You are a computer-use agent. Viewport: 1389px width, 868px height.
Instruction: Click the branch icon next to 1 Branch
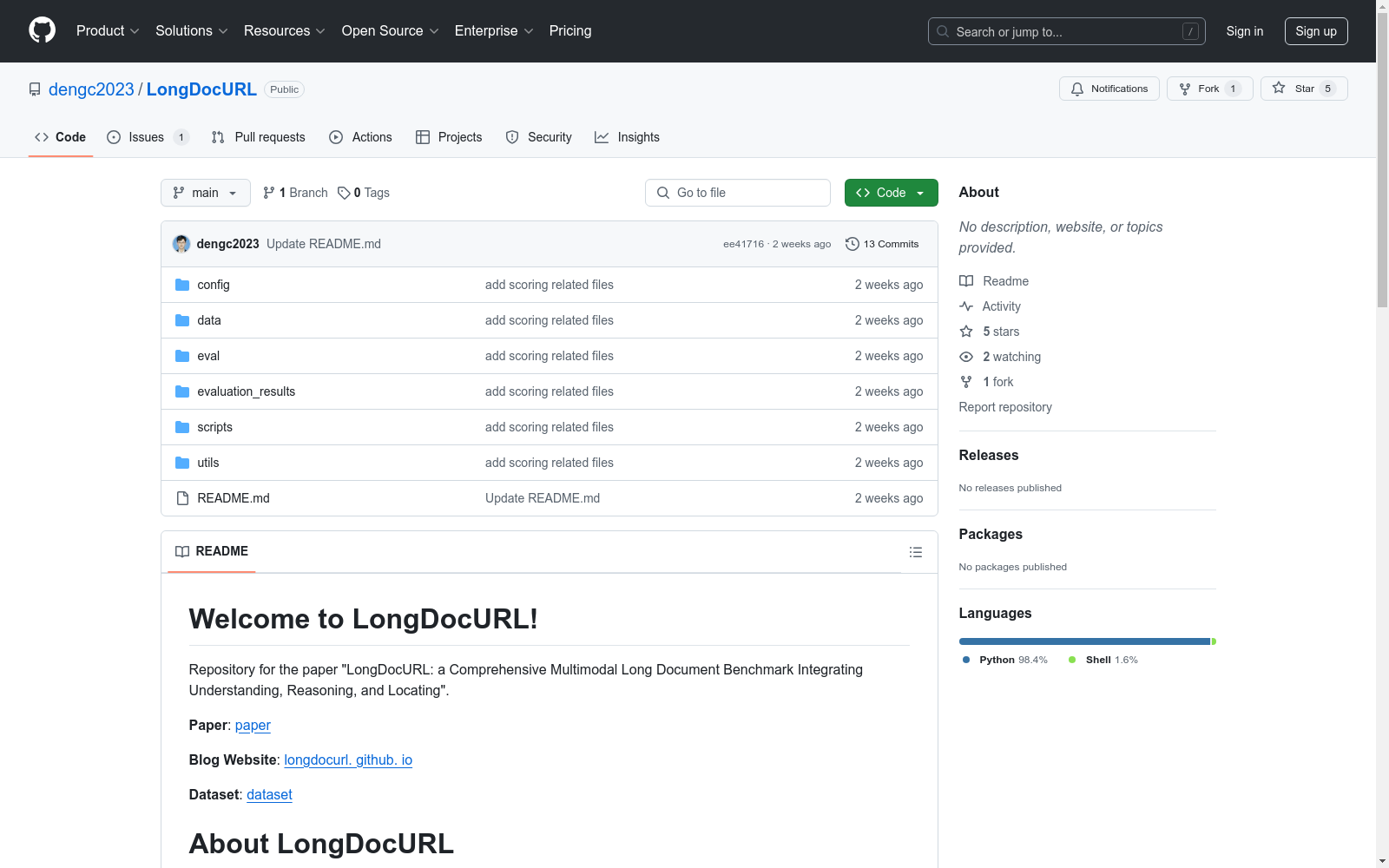pos(269,193)
